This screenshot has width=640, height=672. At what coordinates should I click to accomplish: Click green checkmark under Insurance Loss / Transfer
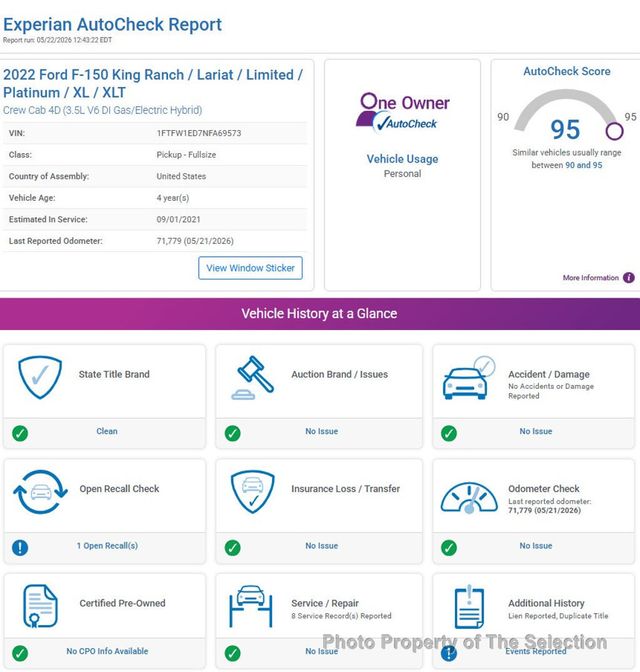(232, 548)
